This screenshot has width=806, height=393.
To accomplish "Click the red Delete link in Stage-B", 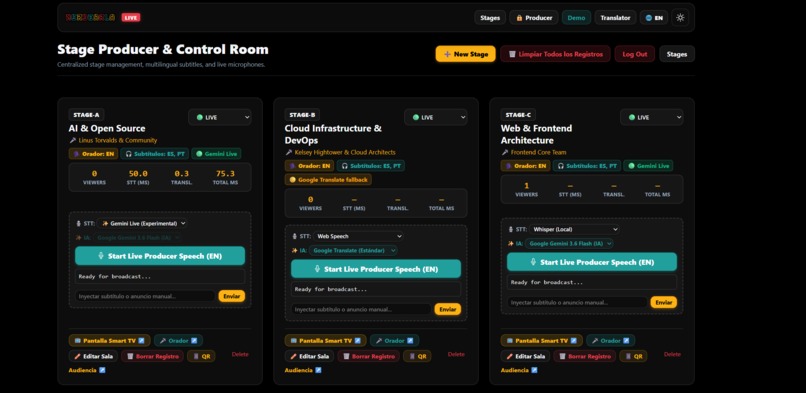I will 456,354.
